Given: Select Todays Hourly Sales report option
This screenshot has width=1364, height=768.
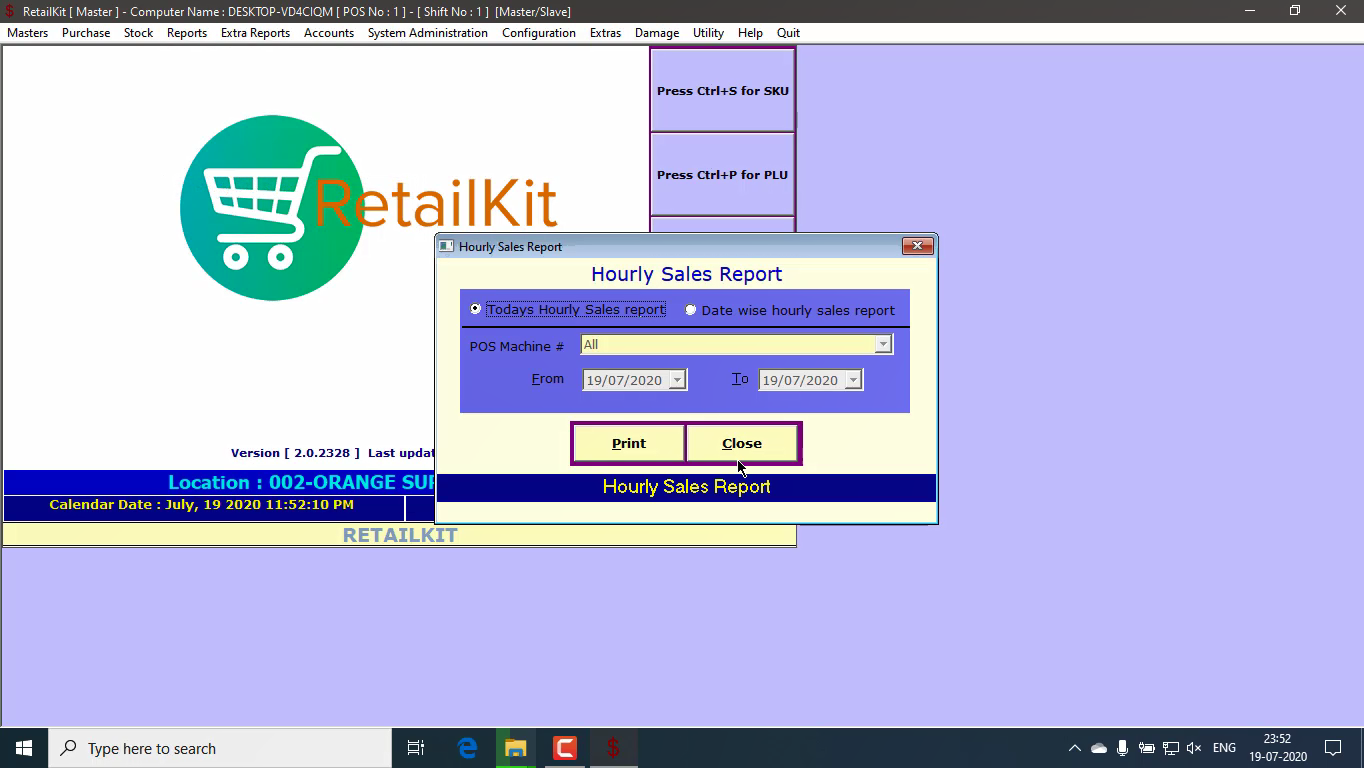Looking at the screenshot, I should point(475,309).
